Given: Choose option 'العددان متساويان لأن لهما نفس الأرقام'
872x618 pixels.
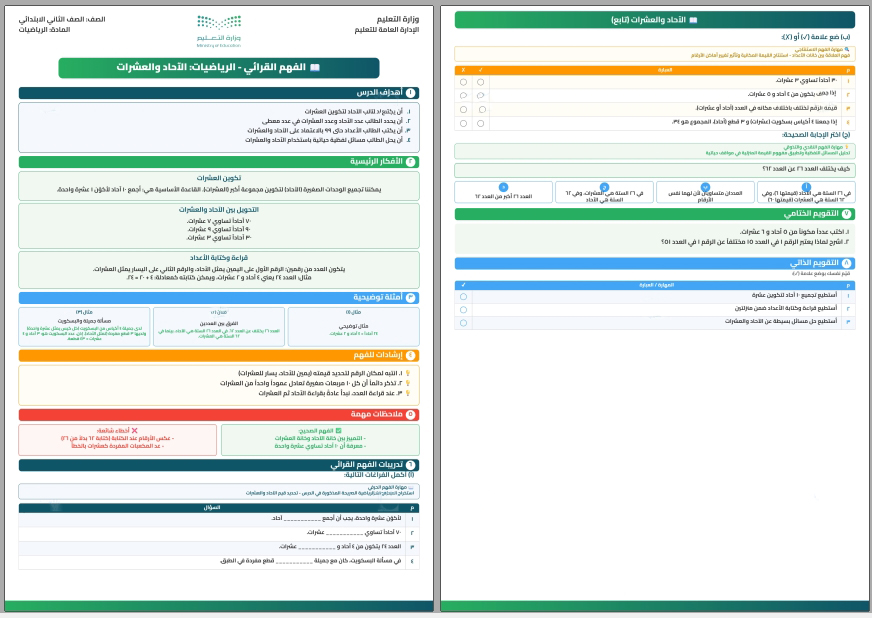Looking at the screenshot, I should coord(705,192).
